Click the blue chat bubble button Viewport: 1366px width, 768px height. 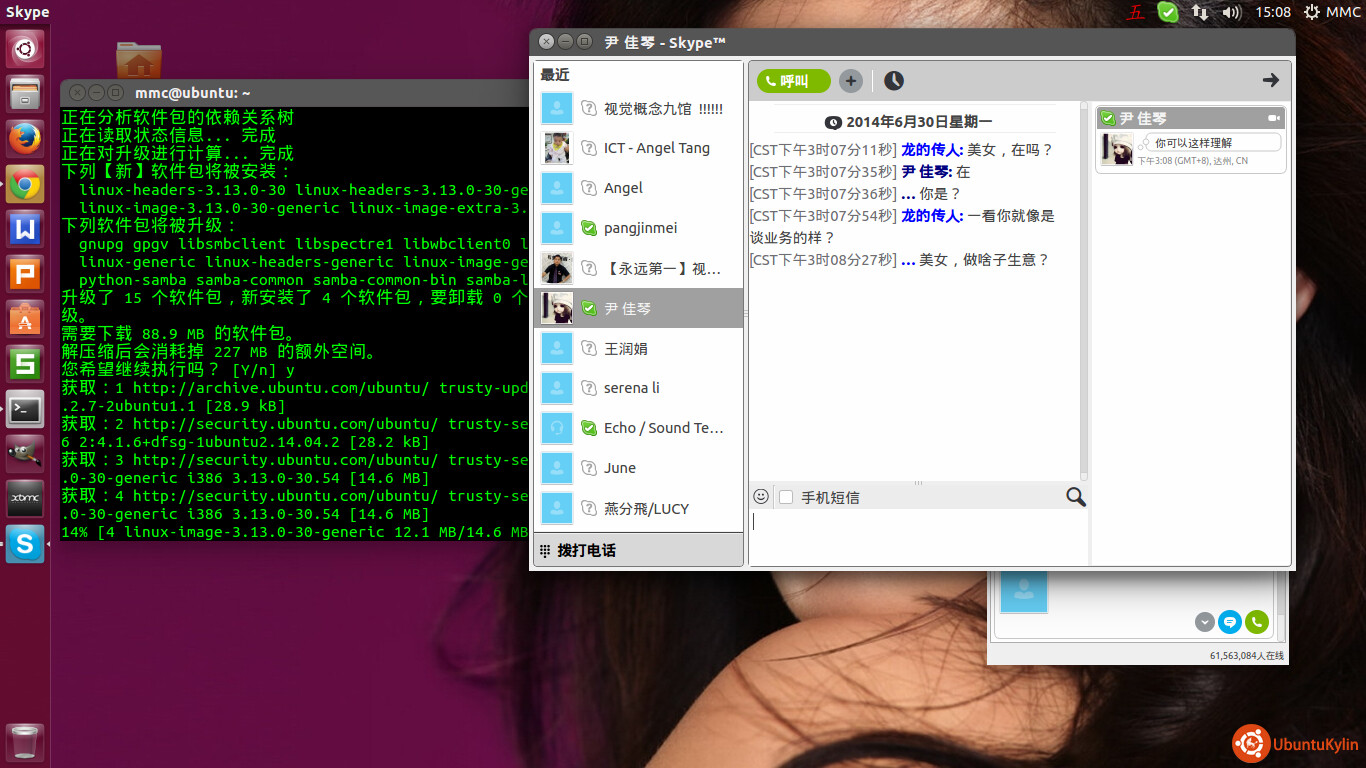(1230, 622)
